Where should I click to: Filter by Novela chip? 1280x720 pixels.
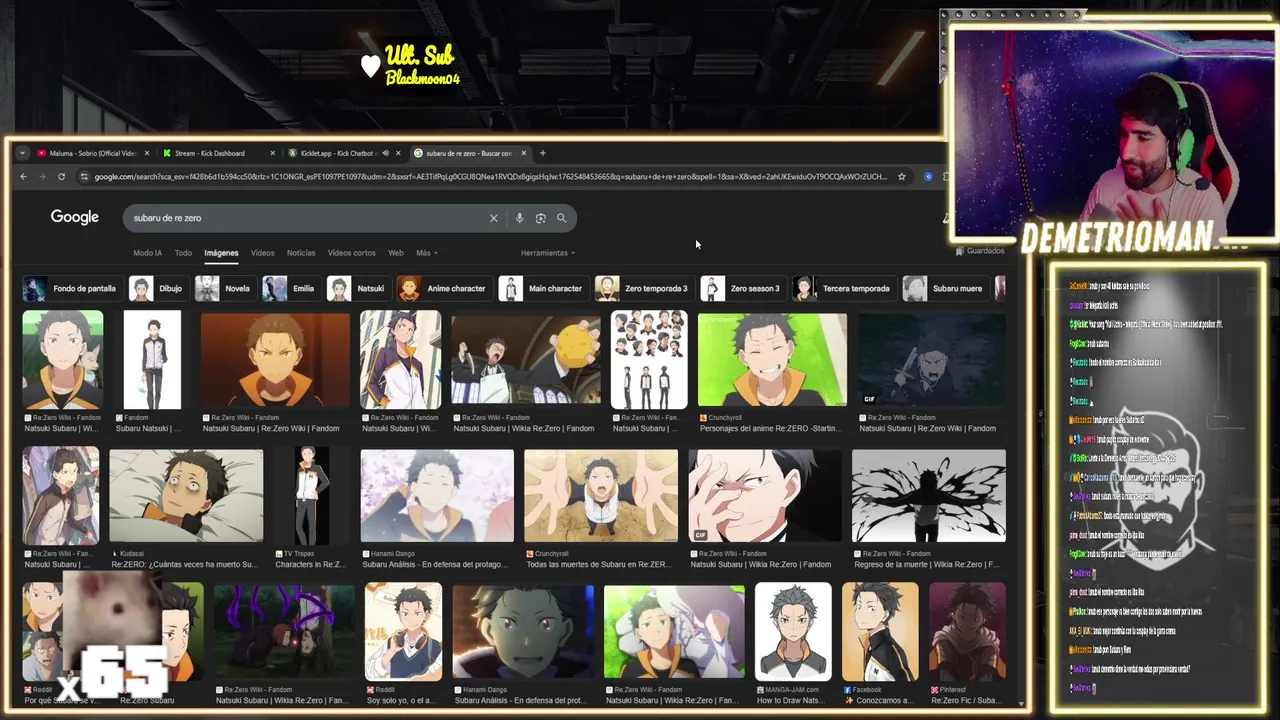(225, 288)
